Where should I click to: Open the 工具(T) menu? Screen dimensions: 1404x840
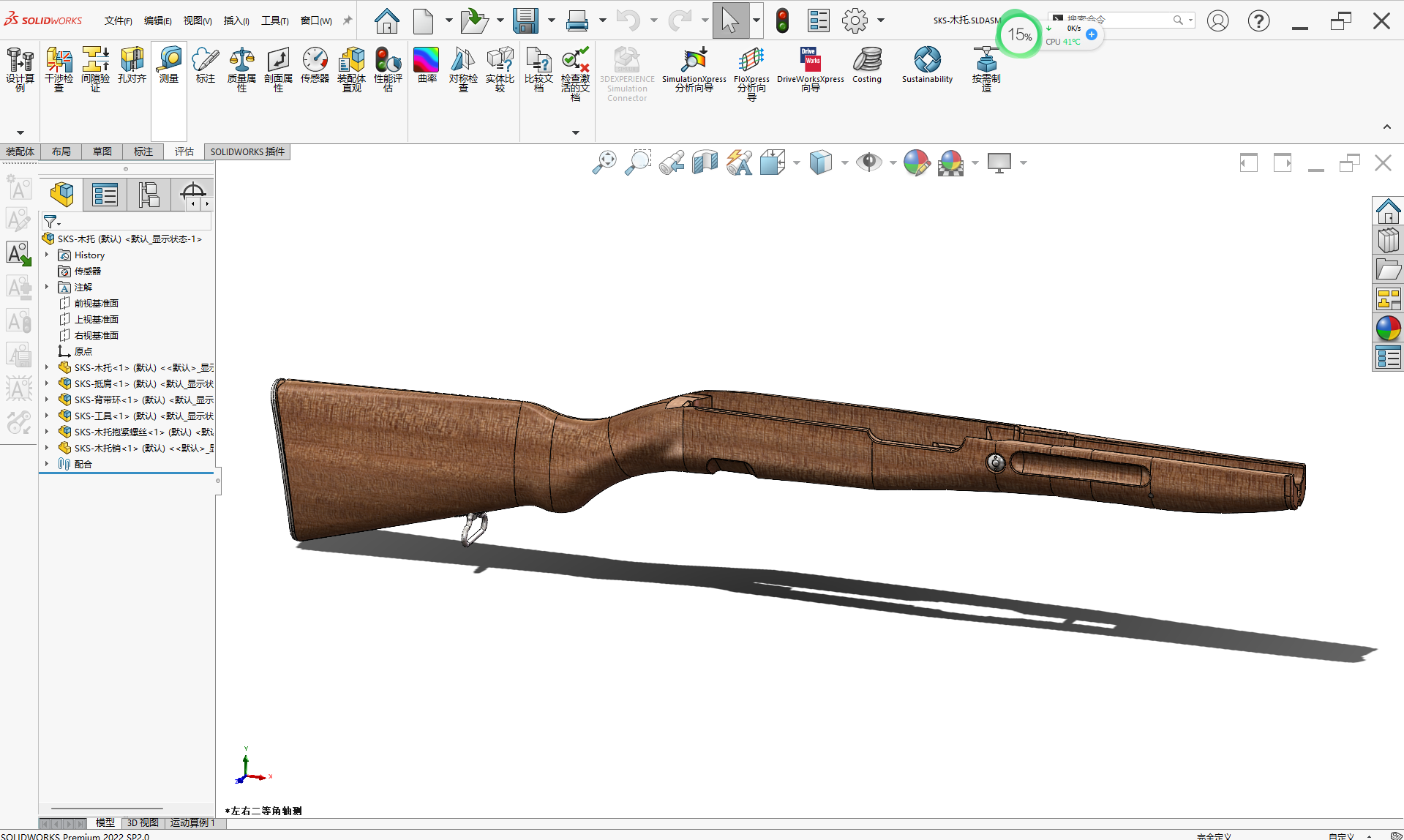(x=274, y=20)
